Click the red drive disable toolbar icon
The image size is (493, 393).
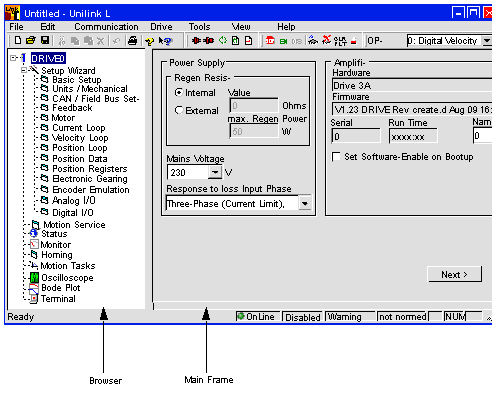270,41
